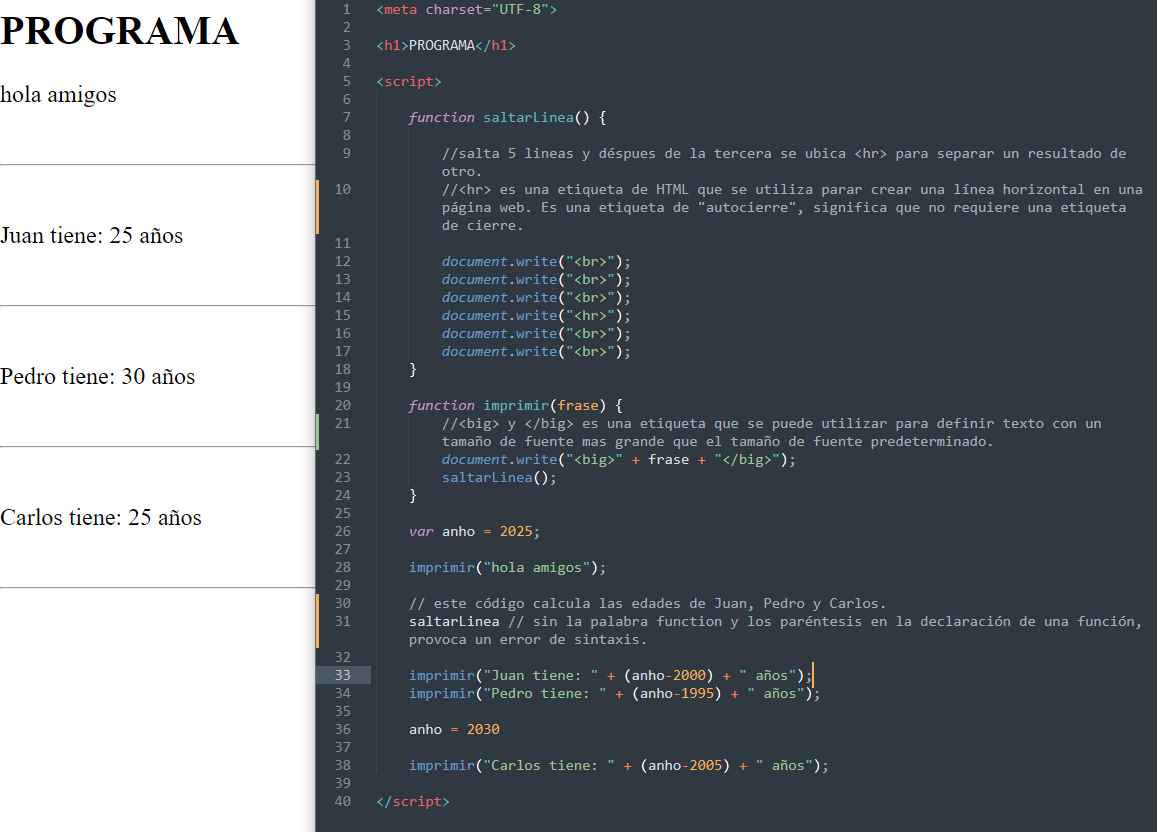Click imprimir Pedro tiene statement line 34
The image size is (1158, 832).
coord(614,694)
